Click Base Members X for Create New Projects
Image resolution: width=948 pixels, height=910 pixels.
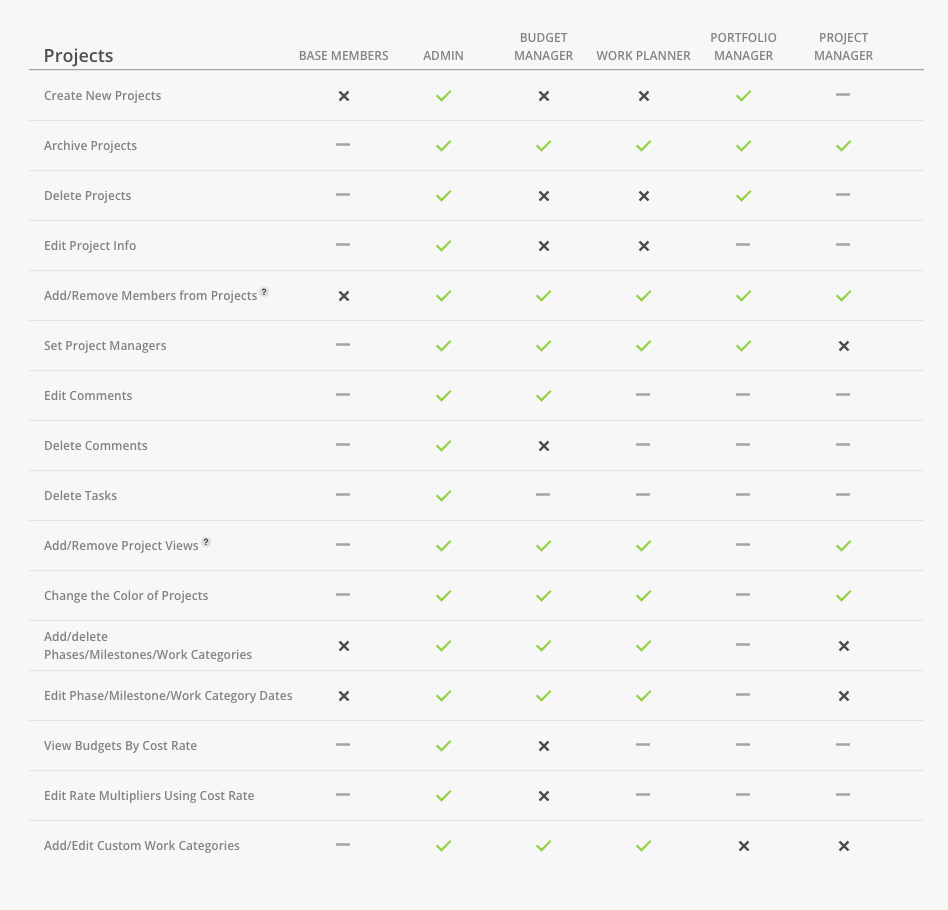coord(343,96)
